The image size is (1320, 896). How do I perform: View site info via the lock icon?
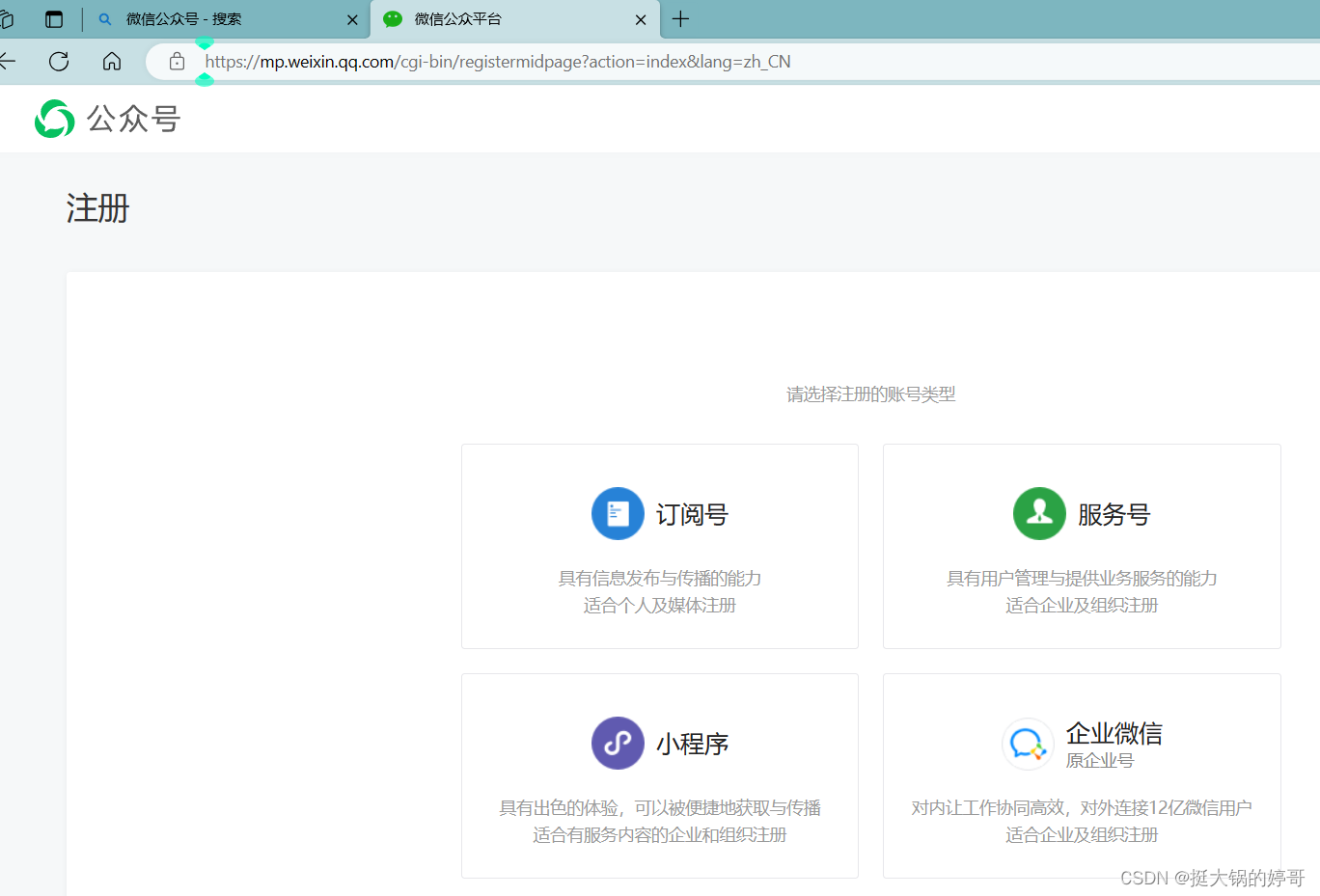click(177, 62)
